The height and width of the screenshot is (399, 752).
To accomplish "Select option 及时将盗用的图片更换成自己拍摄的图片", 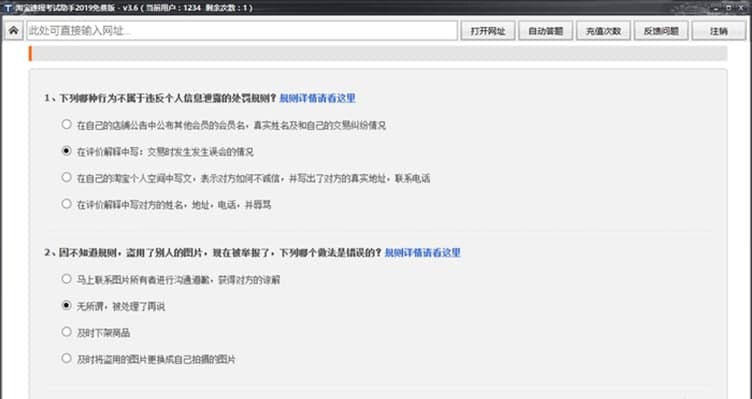I will coord(67,358).
